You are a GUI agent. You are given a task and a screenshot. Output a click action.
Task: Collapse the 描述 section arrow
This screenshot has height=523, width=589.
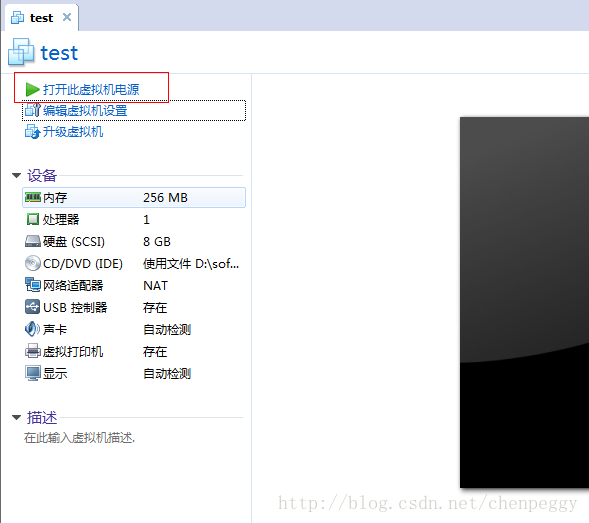(16, 417)
